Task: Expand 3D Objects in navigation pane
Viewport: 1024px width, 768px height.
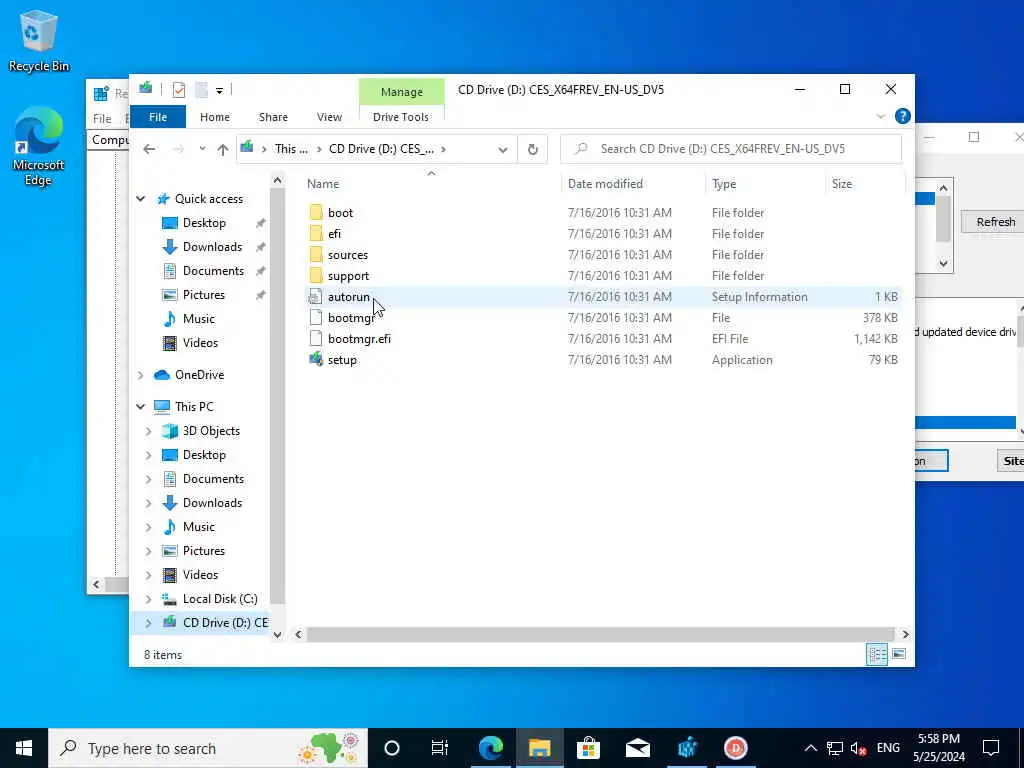Action: [x=148, y=431]
